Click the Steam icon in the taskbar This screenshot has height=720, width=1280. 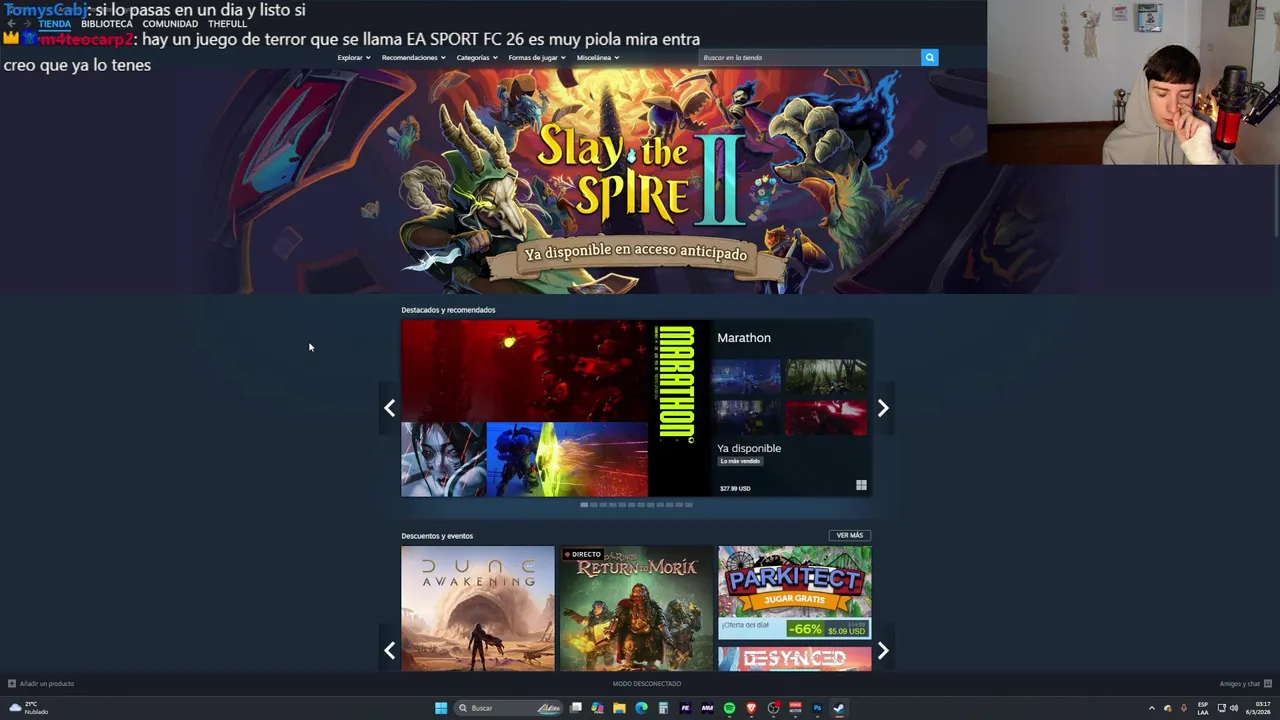839,708
